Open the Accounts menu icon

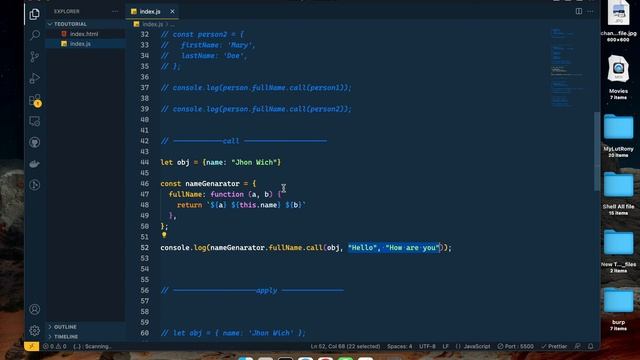tap(35, 309)
